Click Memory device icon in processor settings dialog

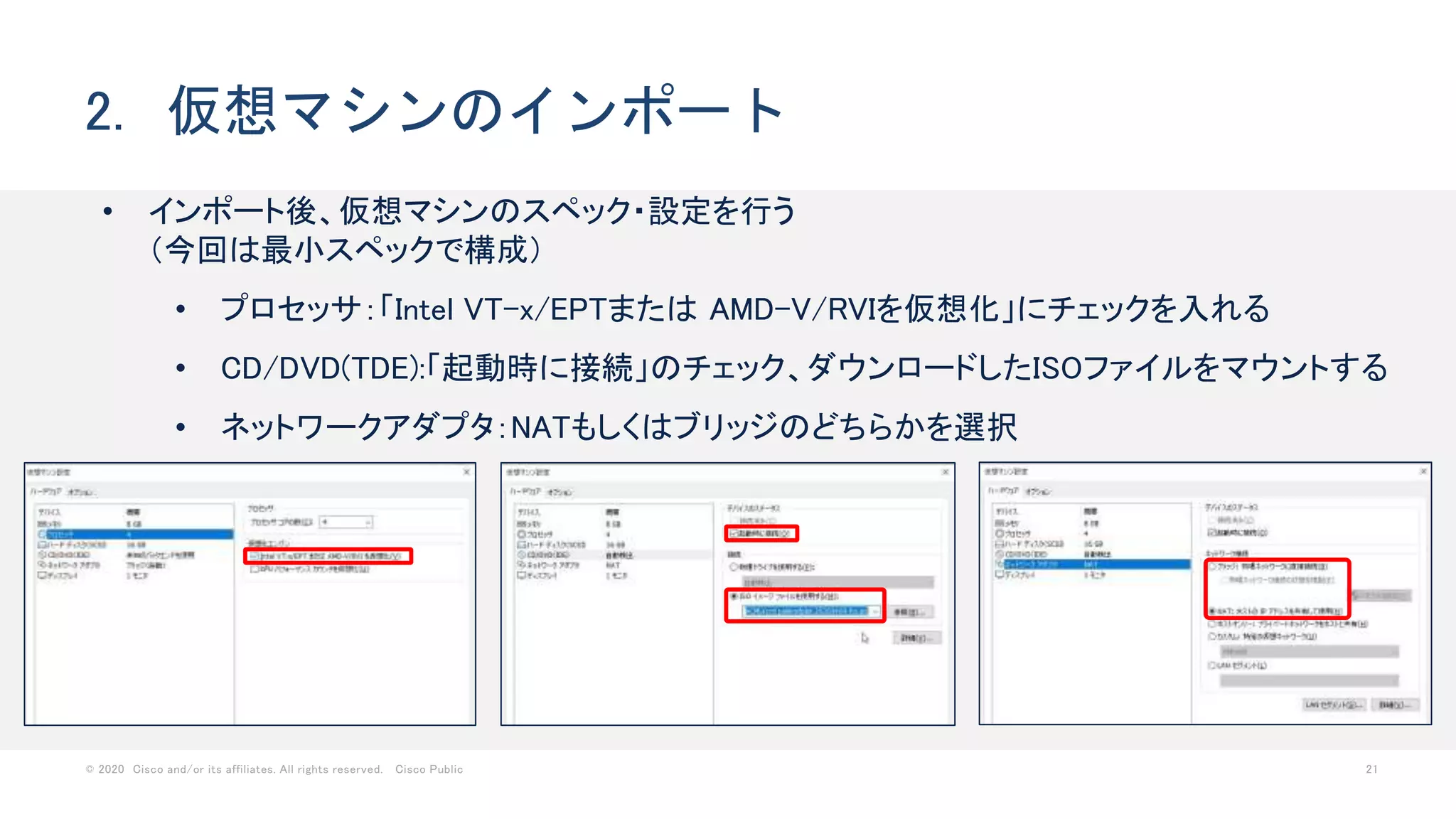click(43, 524)
